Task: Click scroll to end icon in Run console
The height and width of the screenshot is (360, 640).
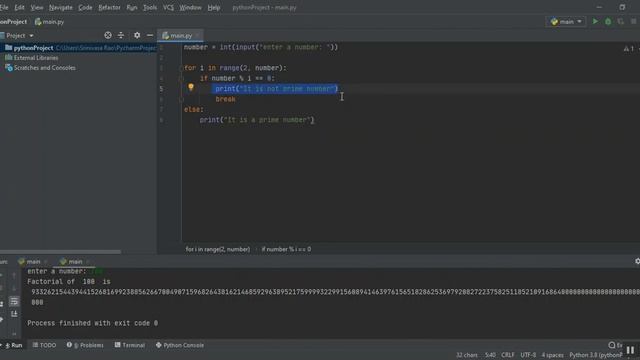Action: (x=14, y=313)
